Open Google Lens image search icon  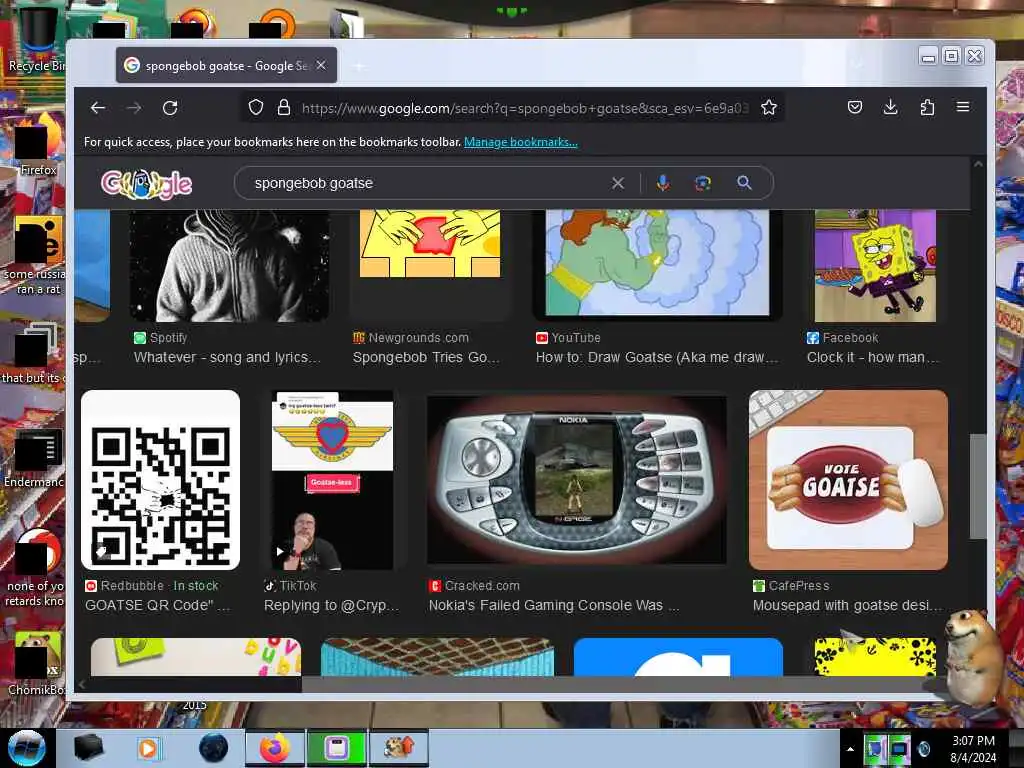pos(703,183)
